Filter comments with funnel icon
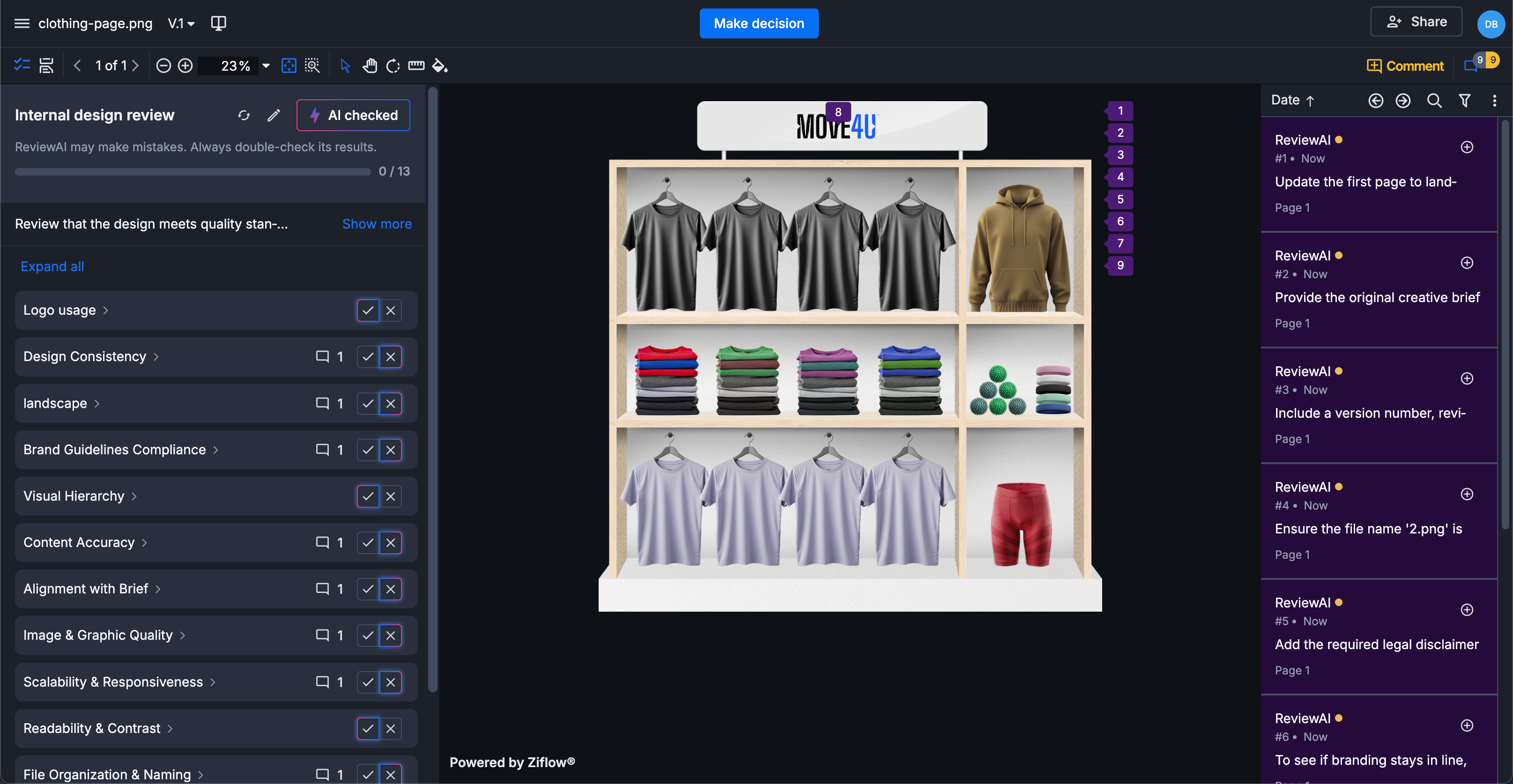Screen dimensions: 1513x784 [1465, 100]
